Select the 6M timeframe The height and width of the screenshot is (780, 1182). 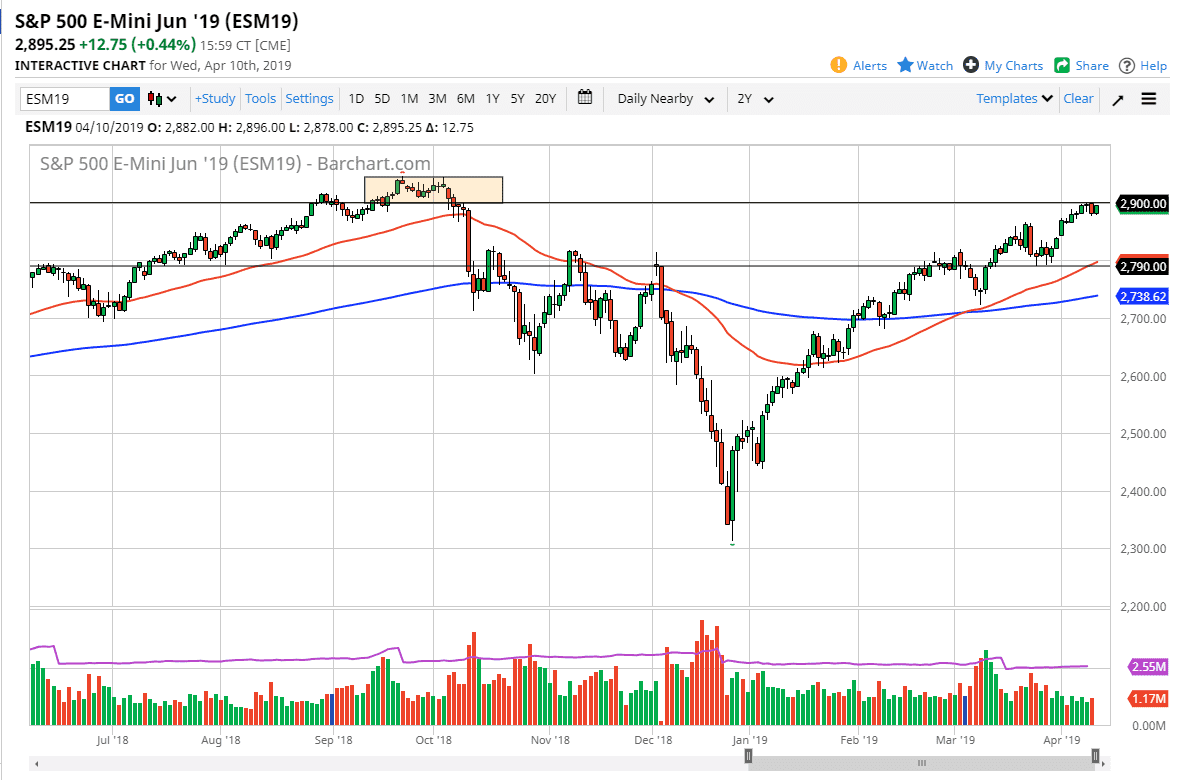pyautogui.click(x=464, y=98)
